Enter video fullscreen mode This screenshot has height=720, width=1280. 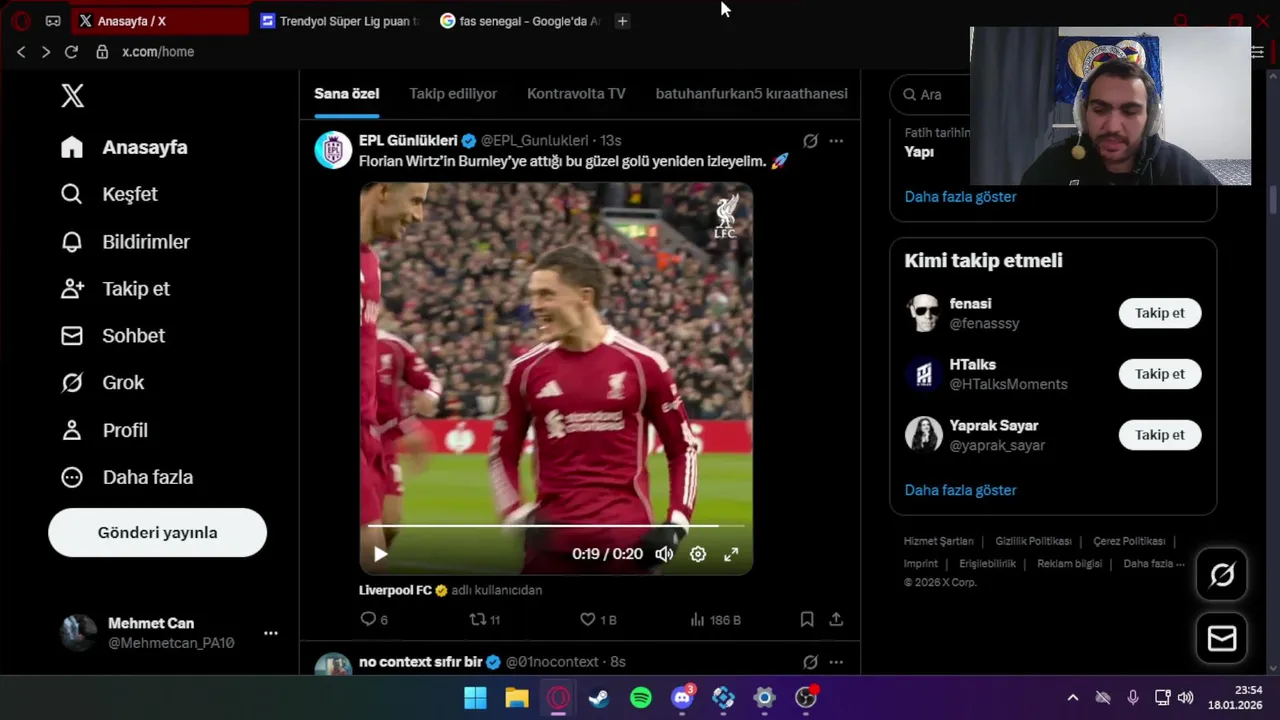click(x=731, y=554)
